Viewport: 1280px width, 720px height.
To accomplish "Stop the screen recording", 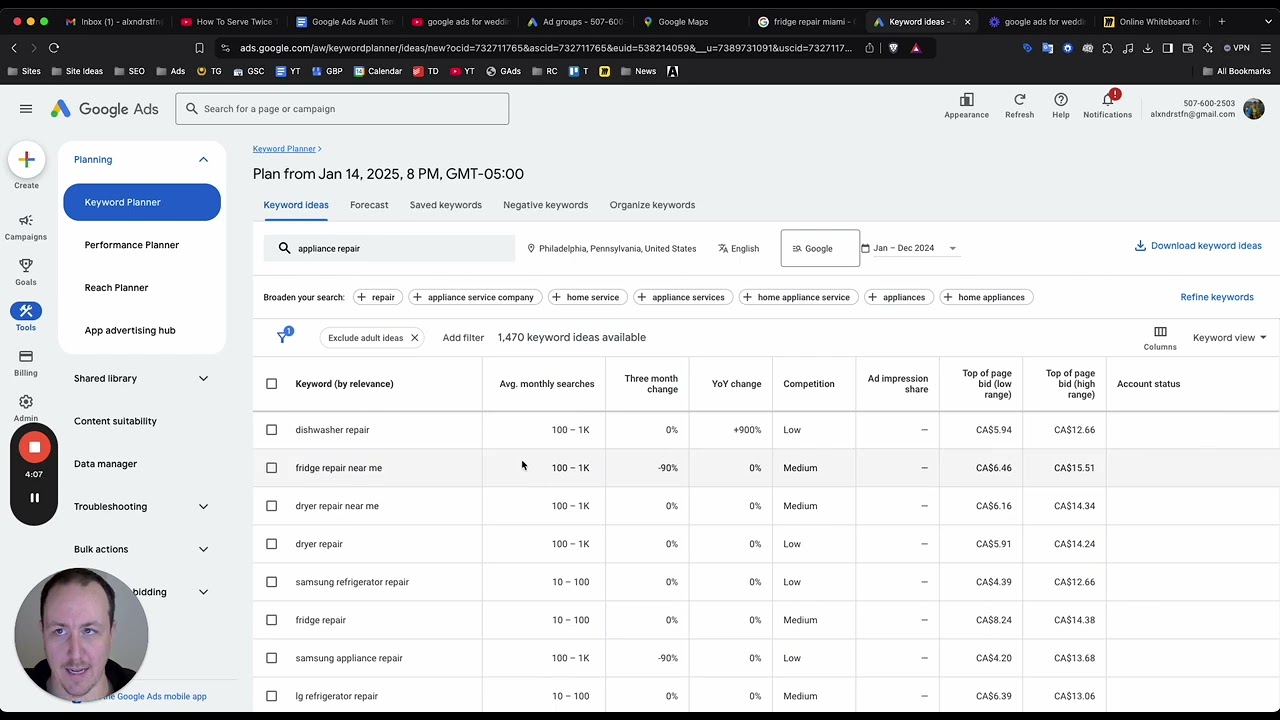I will click(x=34, y=447).
